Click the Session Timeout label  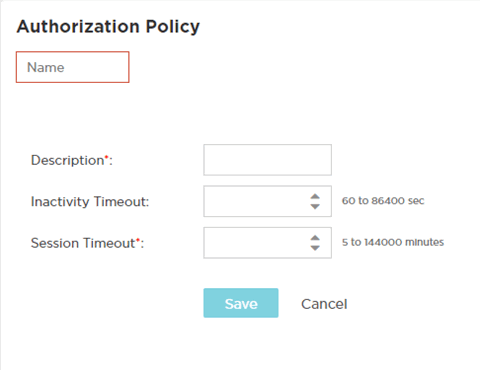tap(83, 243)
